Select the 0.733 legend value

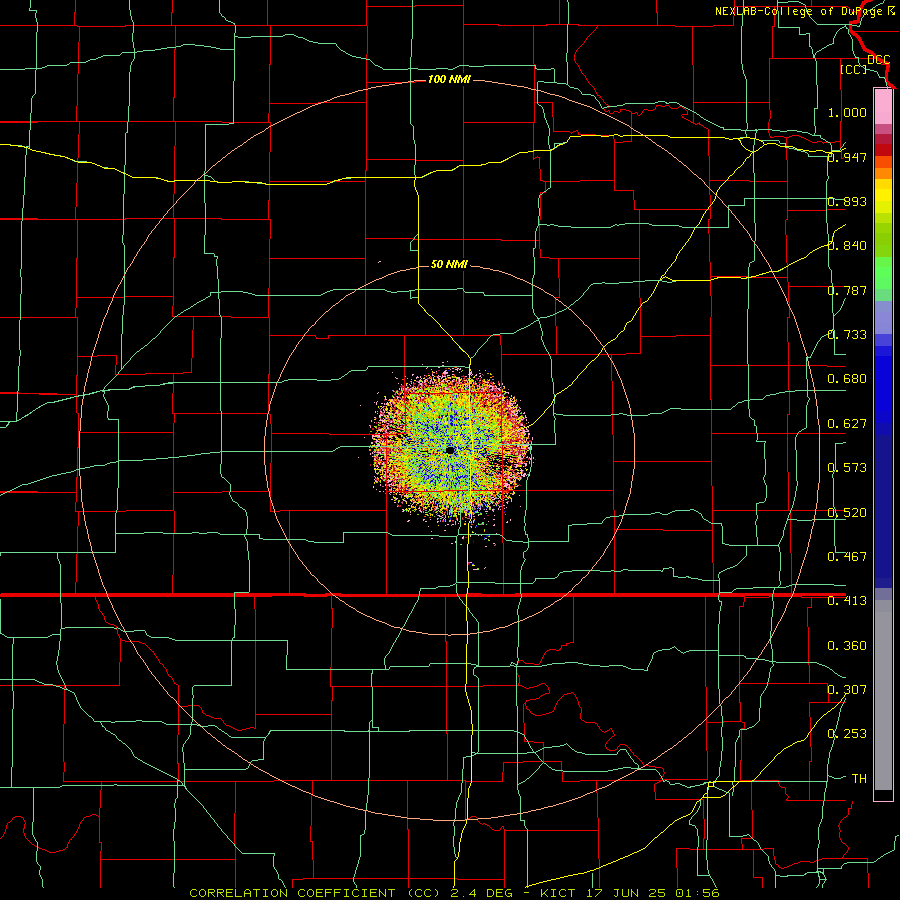pos(847,335)
